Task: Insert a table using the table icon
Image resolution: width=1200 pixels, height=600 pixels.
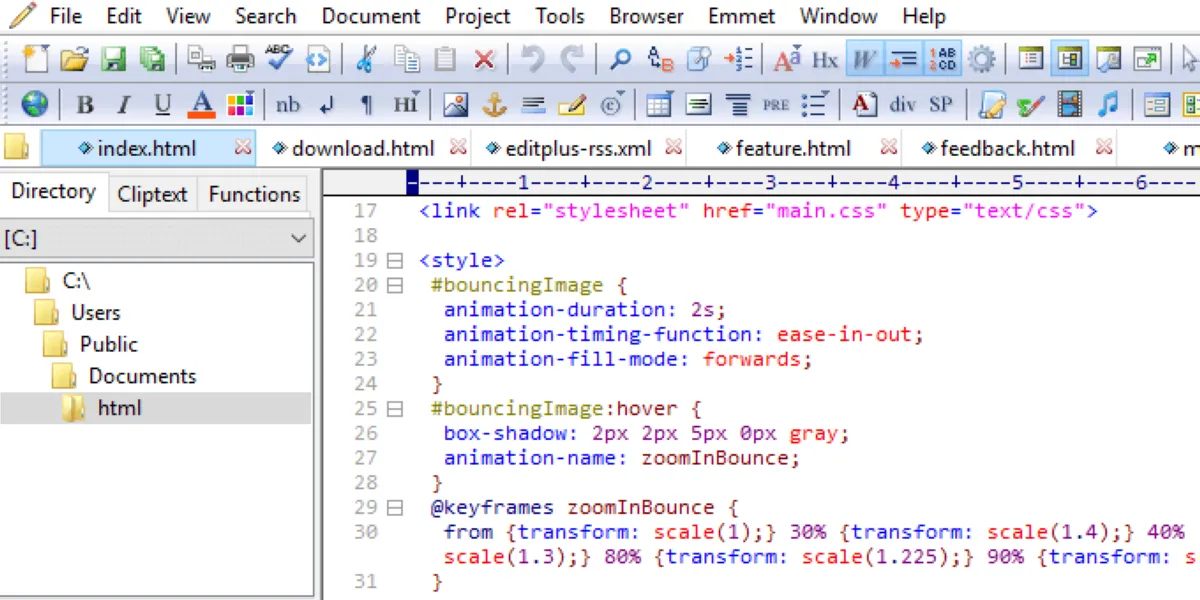Action: (x=657, y=104)
